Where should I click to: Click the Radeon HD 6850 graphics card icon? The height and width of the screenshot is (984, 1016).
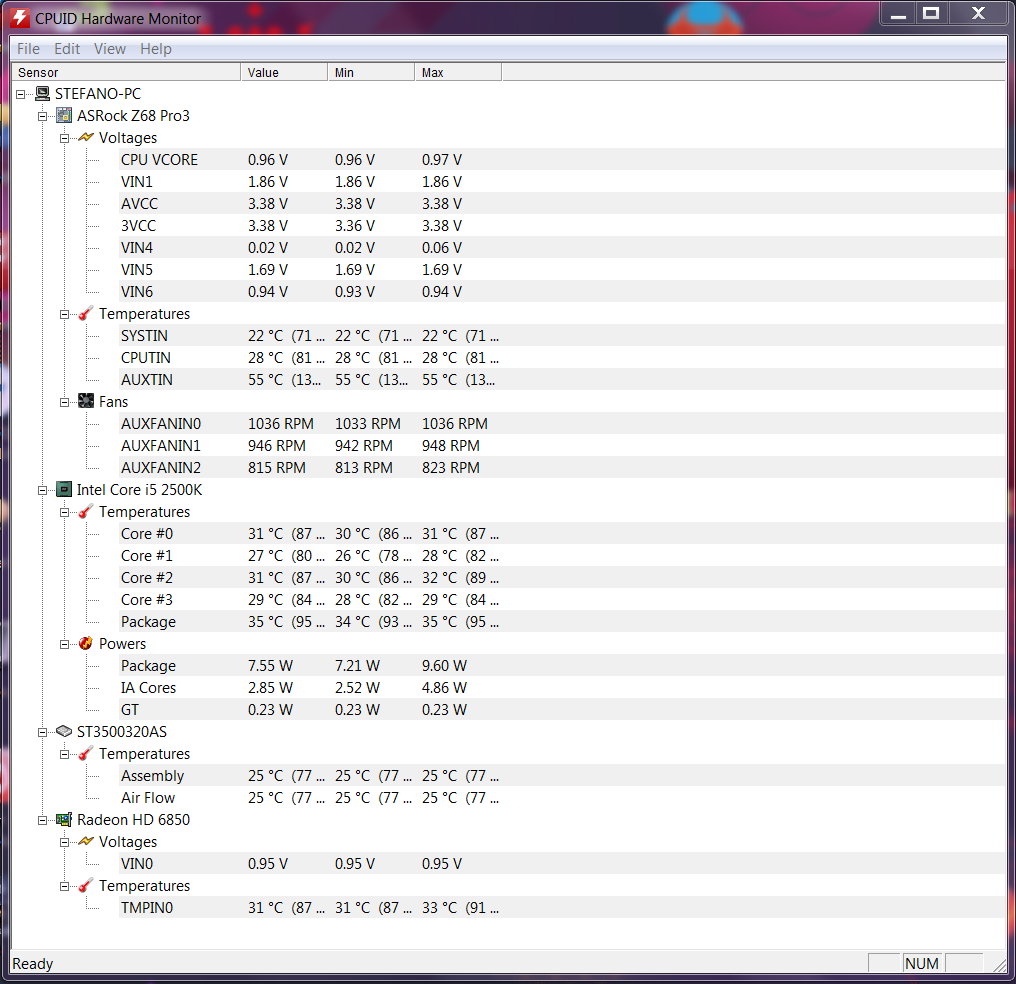[64, 820]
